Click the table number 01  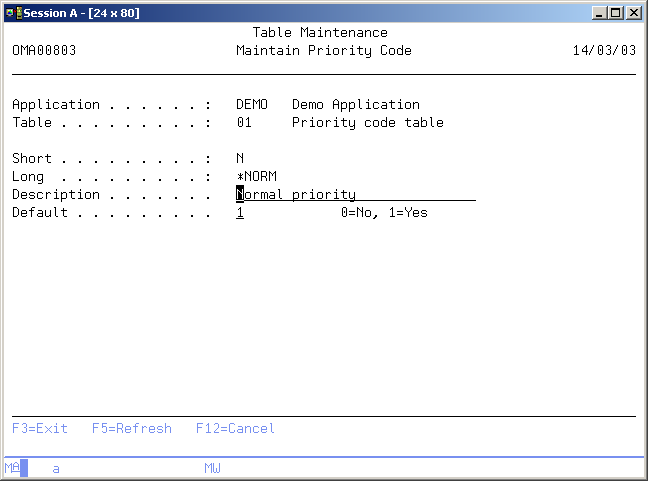pos(244,123)
